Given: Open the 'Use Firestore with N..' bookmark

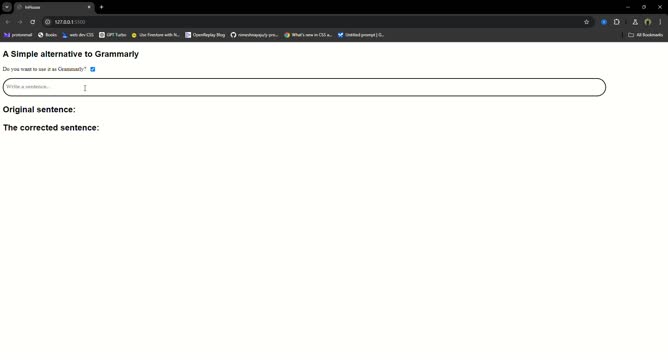Looking at the screenshot, I should pyautogui.click(x=155, y=35).
